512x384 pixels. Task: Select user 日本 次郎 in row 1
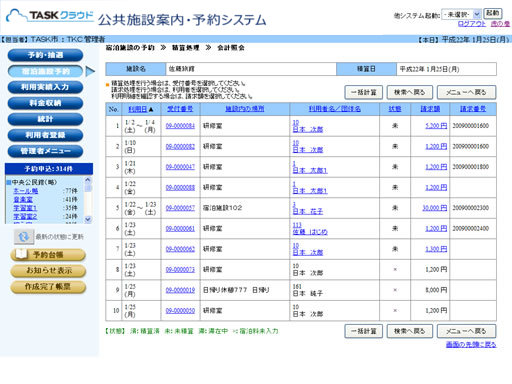click(308, 129)
